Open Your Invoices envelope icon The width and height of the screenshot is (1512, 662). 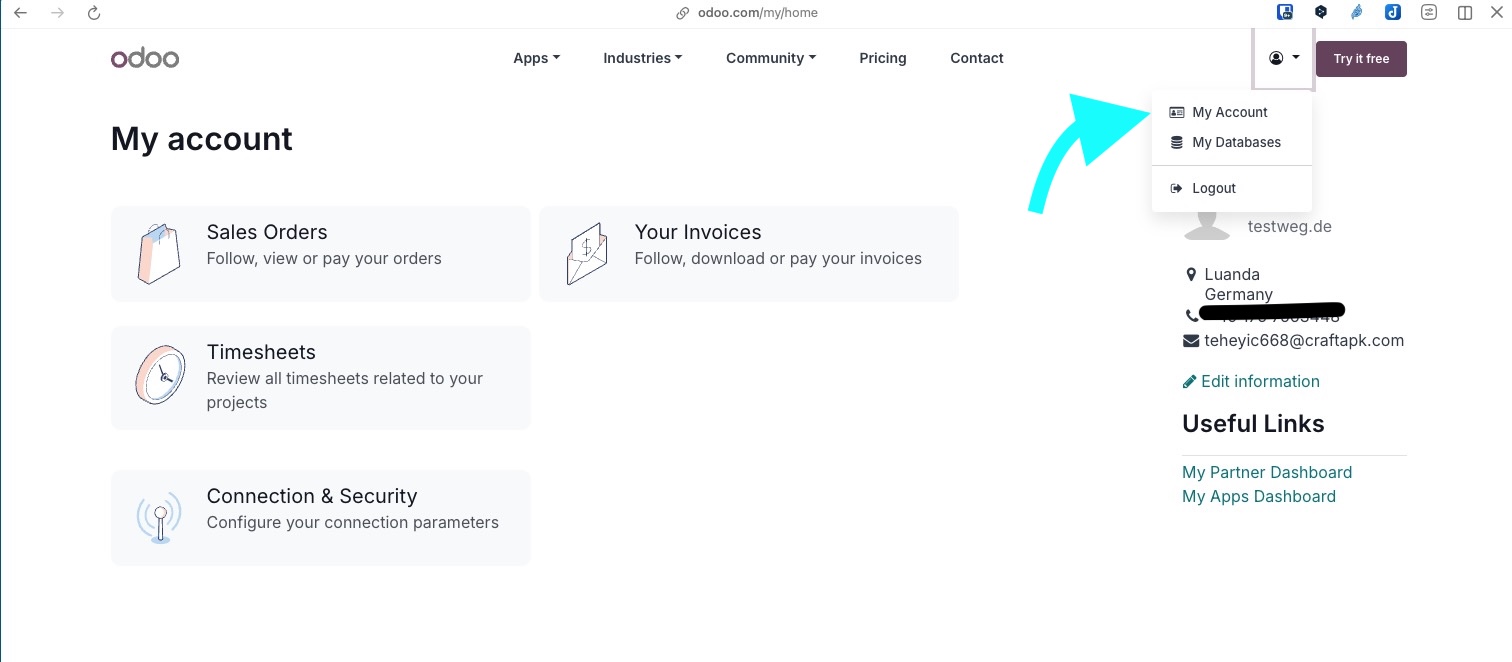[587, 253]
